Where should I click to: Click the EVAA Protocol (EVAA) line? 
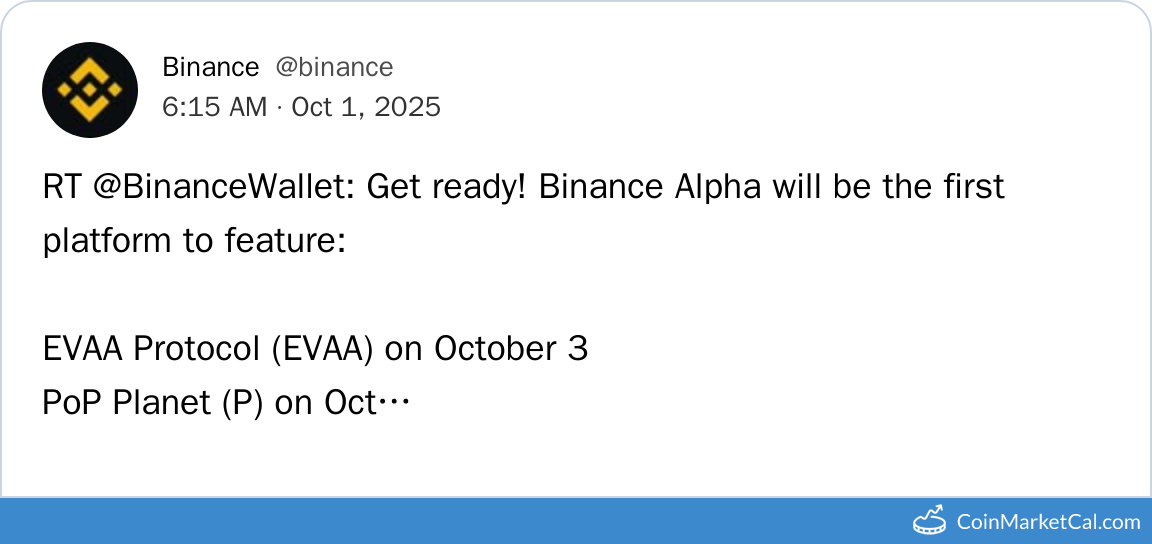pos(314,349)
